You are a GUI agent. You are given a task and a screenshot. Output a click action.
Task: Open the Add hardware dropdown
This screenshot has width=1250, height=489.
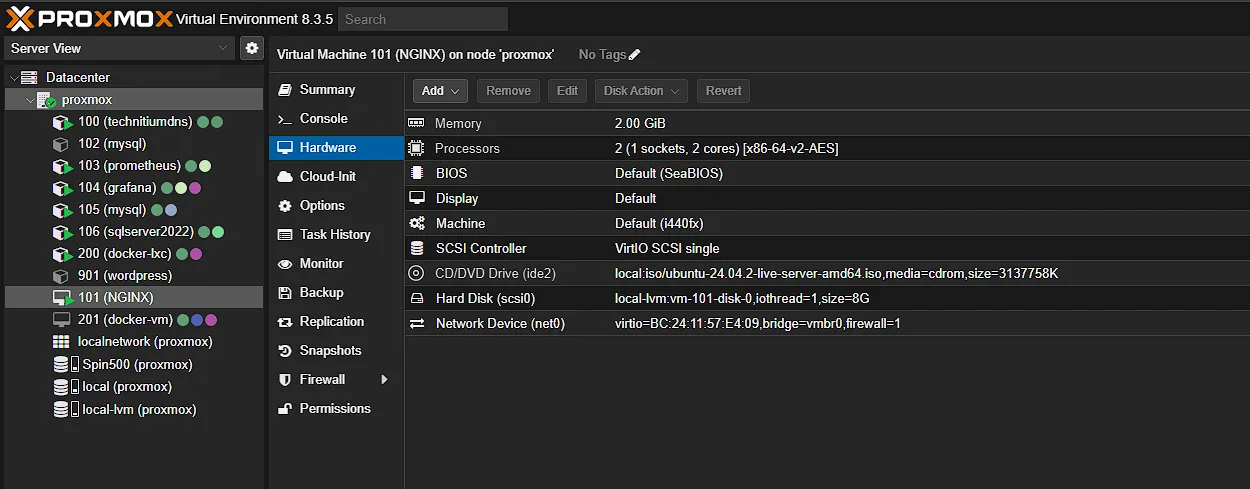tap(440, 91)
